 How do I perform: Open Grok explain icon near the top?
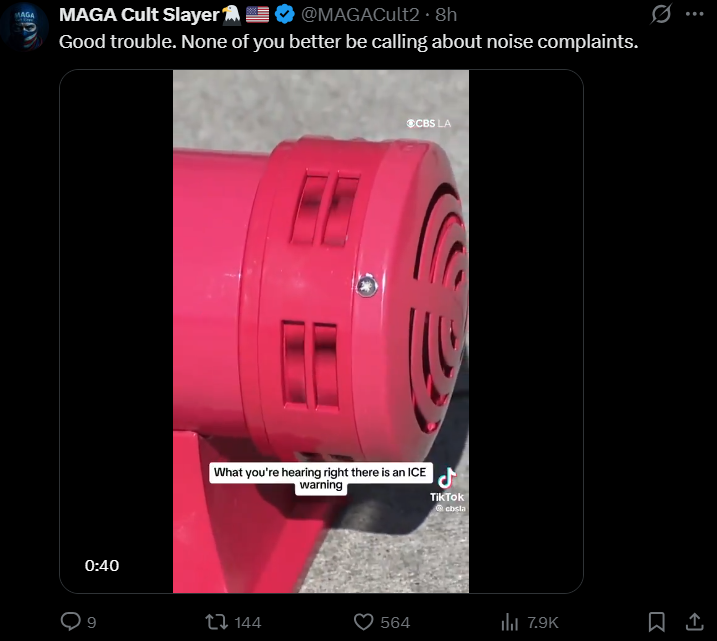[x=661, y=14]
